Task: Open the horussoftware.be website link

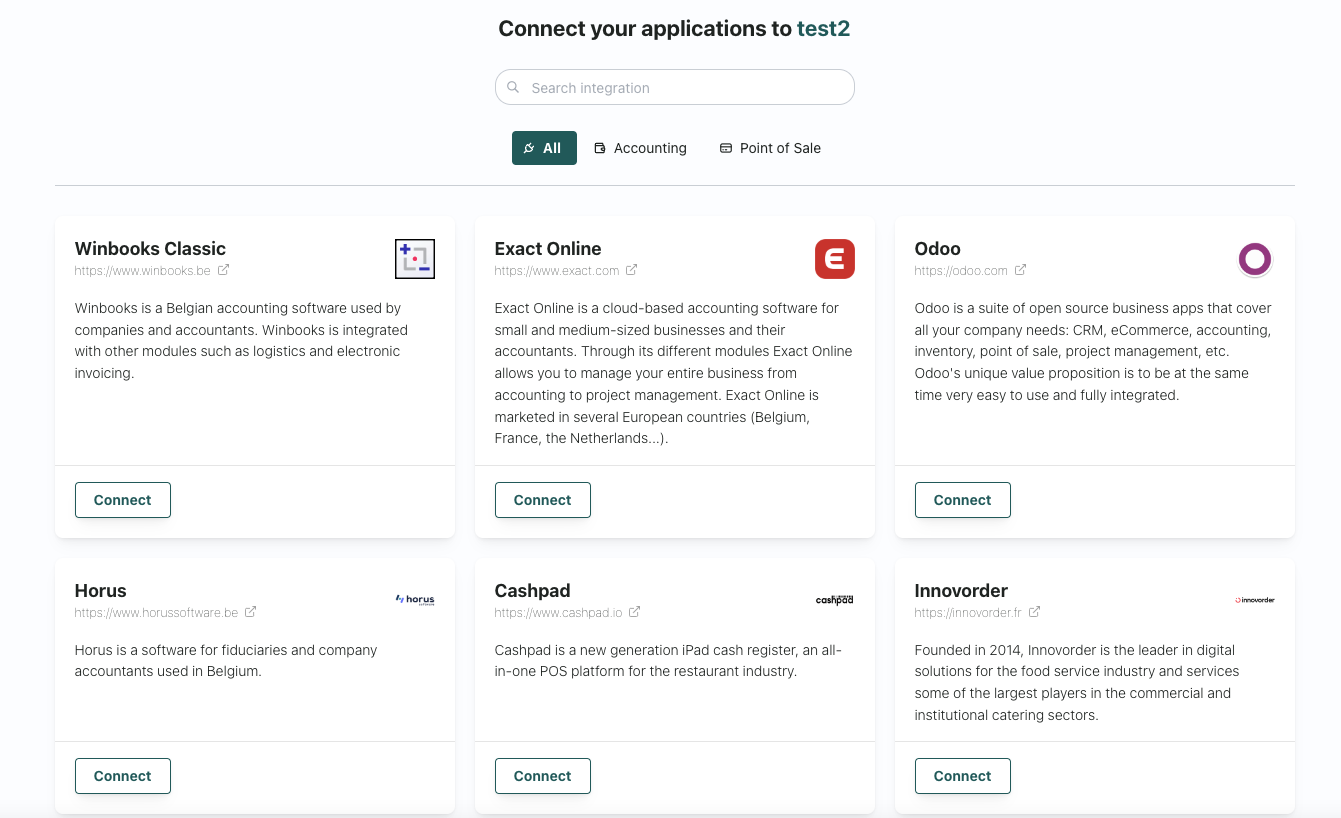Action: tap(156, 612)
